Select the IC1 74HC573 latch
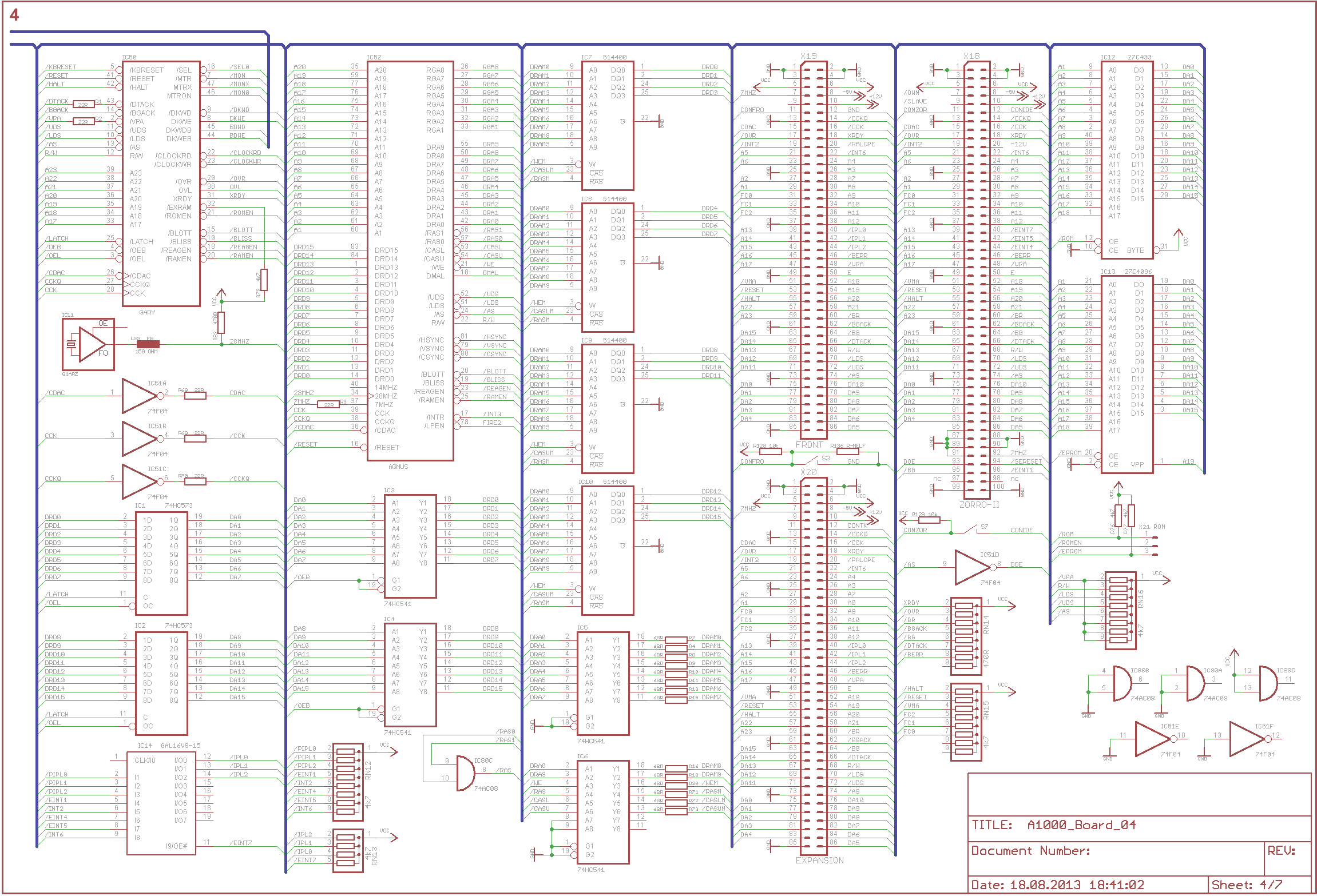 pos(161,563)
